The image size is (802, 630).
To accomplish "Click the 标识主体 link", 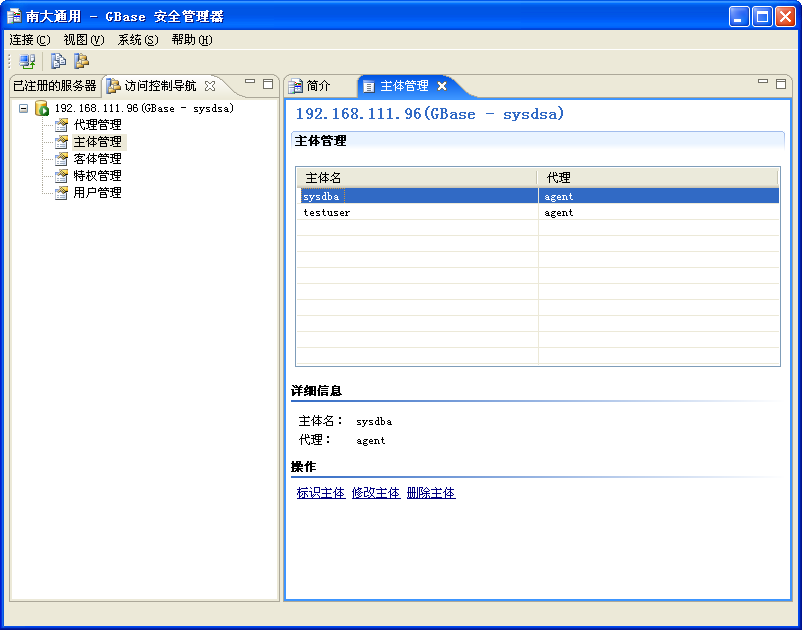I will [x=320, y=493].
